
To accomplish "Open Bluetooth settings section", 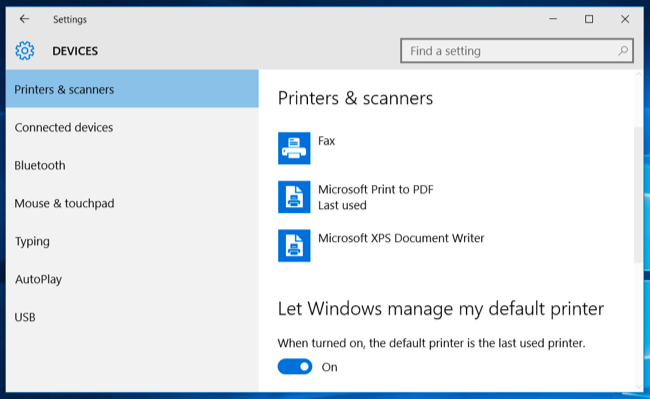I will [132, 165].
